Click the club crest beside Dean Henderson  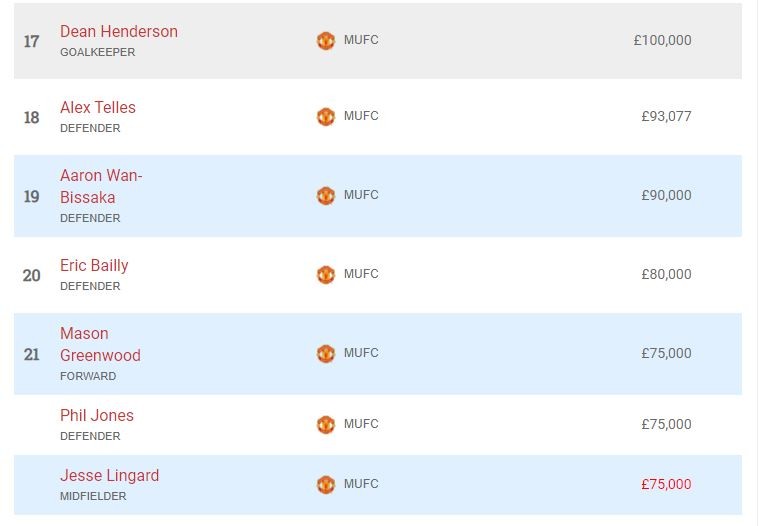click(325, 41)
